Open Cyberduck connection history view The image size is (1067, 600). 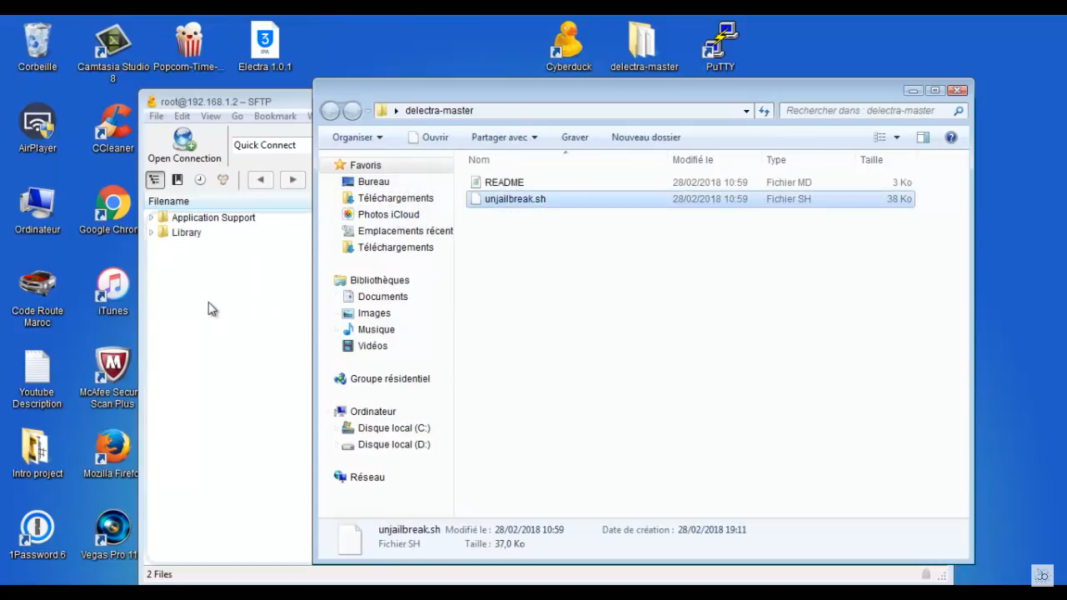[x=200, y=180]
